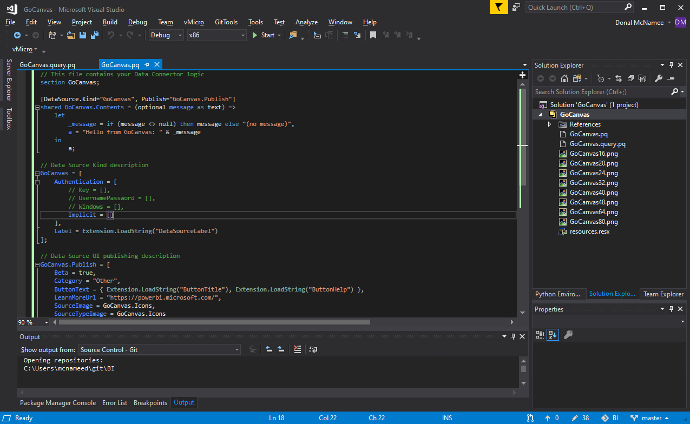Open the Build menu

110,22
